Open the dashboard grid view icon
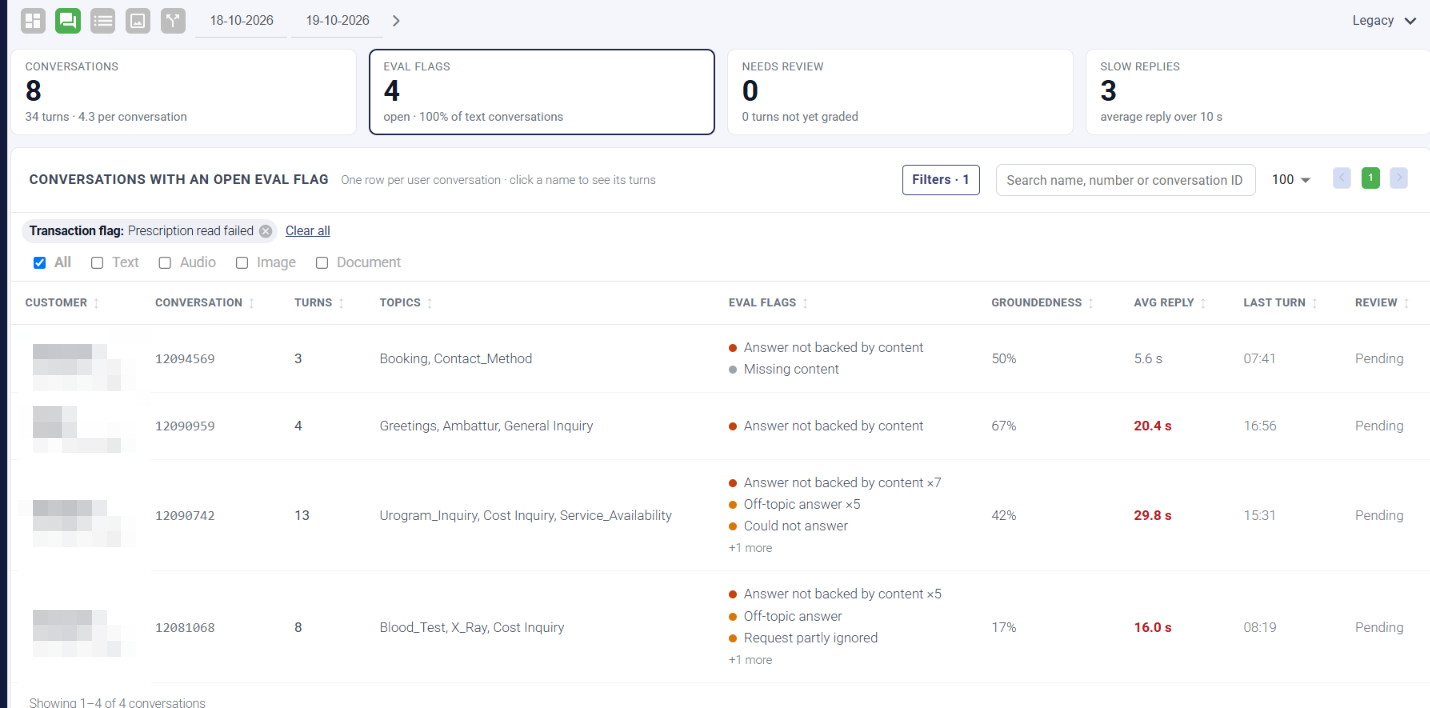Viewport: 1430px width, 708px height. coord(33,20)
